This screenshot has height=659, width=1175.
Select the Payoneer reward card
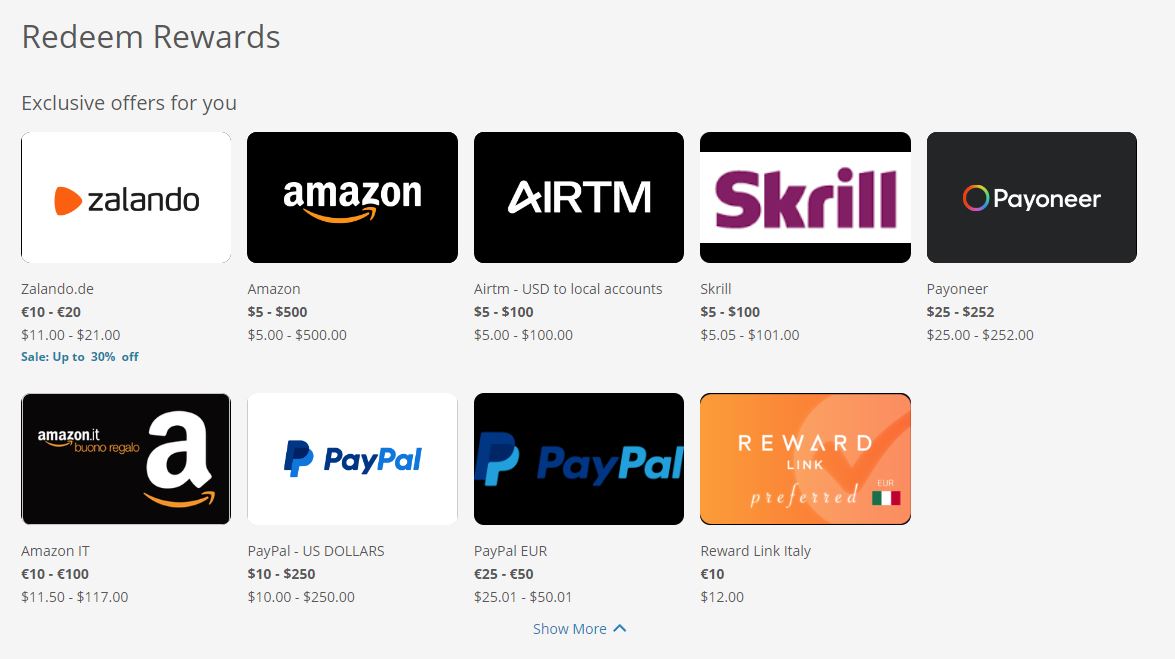(1031, 197)
